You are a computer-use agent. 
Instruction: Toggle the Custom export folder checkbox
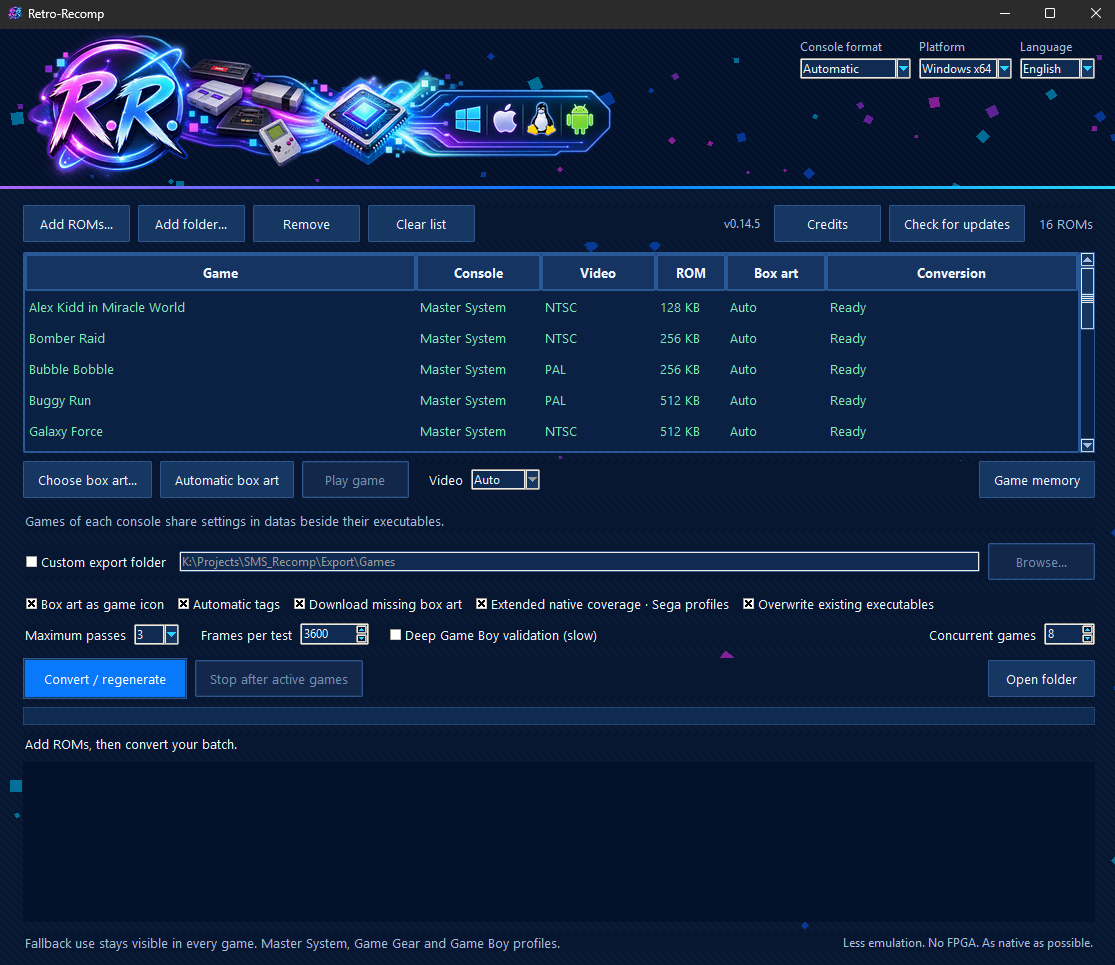(x=31, y=562)
